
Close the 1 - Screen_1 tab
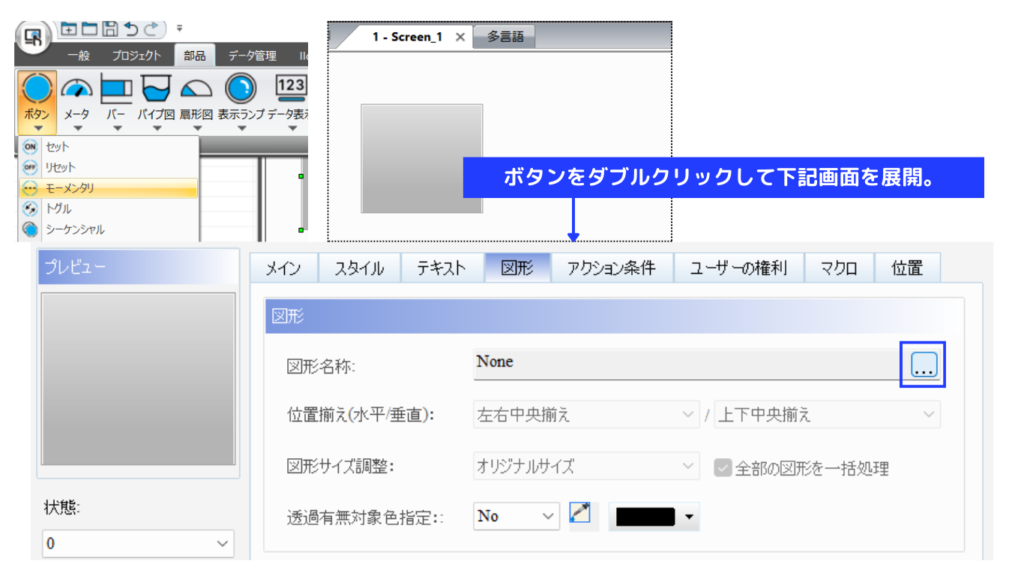click(459, 37)
